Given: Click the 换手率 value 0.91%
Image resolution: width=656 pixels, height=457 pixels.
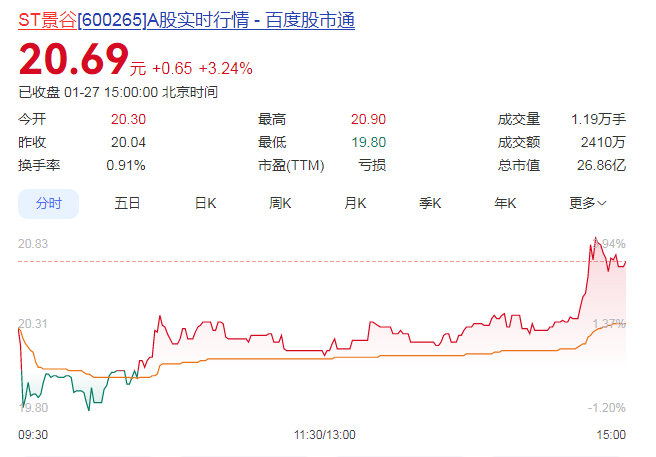Looking at the screenshot, I should [126, 165].
